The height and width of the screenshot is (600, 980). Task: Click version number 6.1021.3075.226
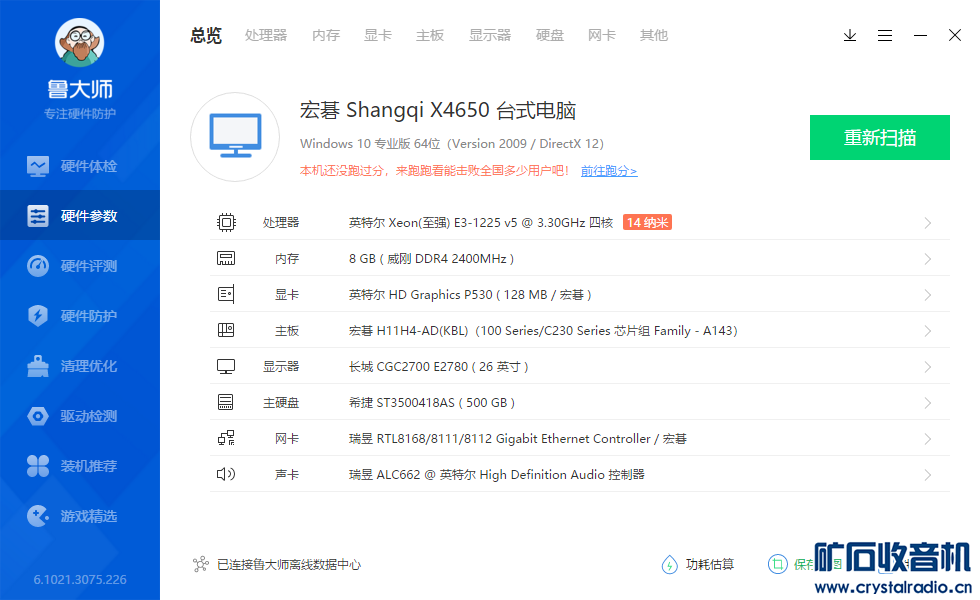click(80, 579)
